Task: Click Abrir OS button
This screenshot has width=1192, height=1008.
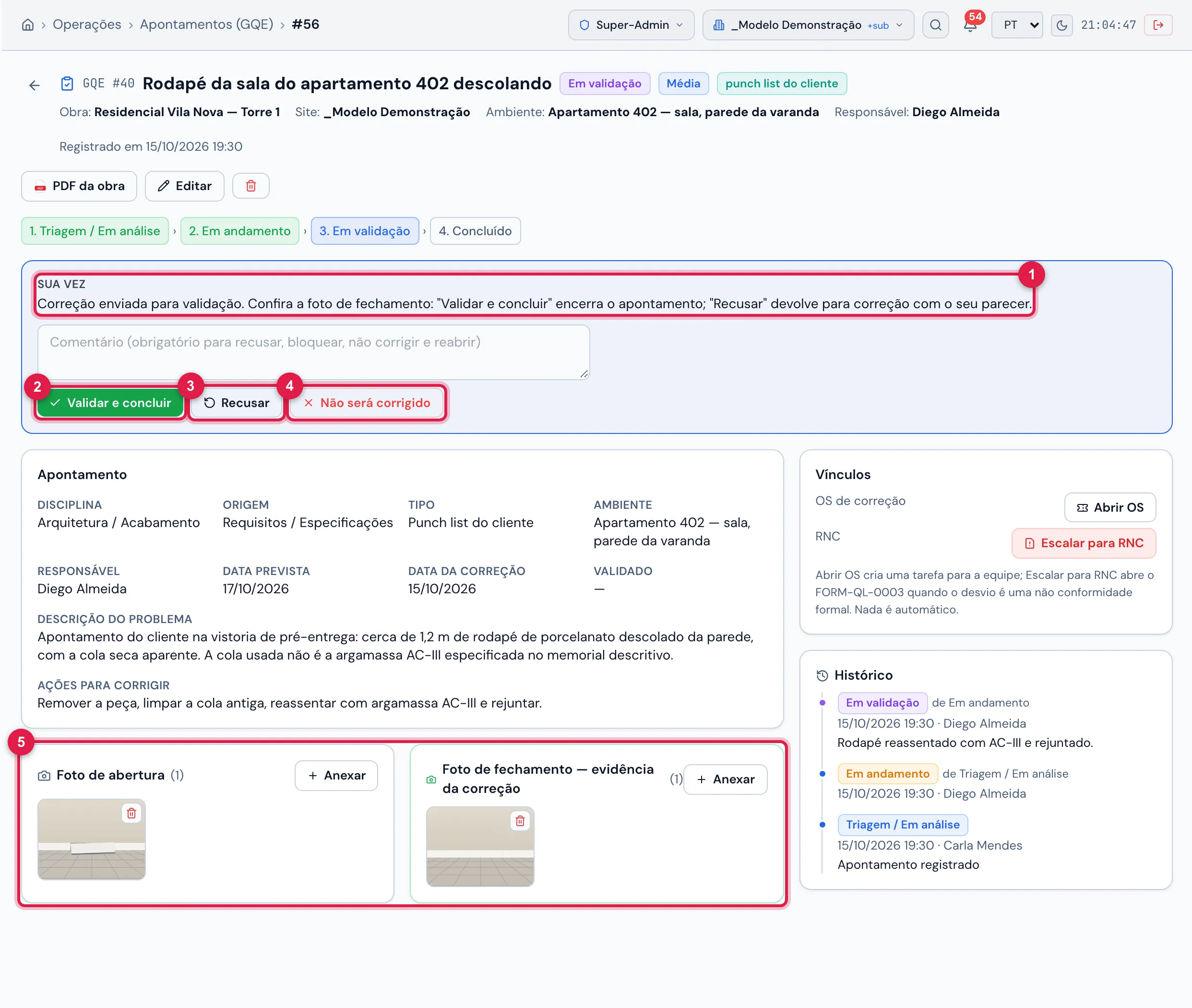Action: pos(1110,507)
